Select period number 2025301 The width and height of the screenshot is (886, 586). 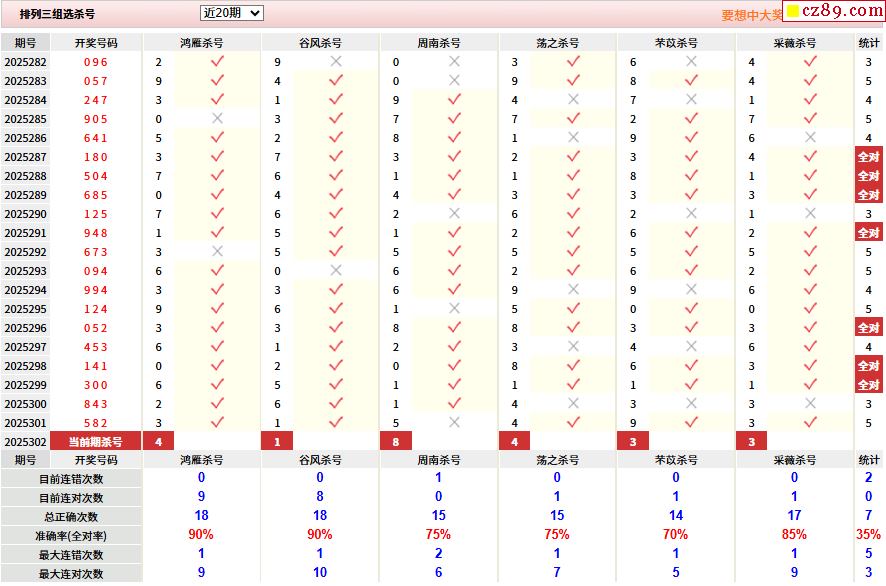(x=25, y=423)
